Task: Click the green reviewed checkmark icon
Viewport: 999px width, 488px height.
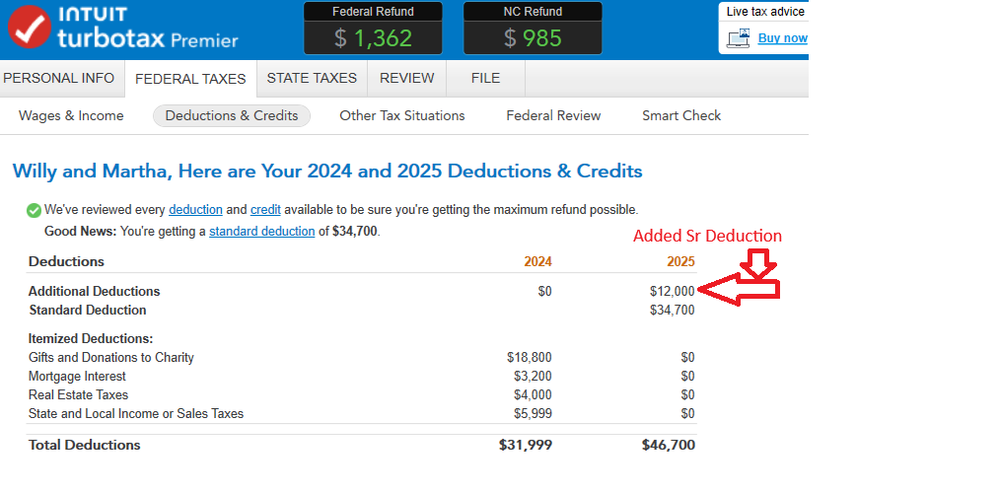Action: pyautogui.click(x=34, y=211)
